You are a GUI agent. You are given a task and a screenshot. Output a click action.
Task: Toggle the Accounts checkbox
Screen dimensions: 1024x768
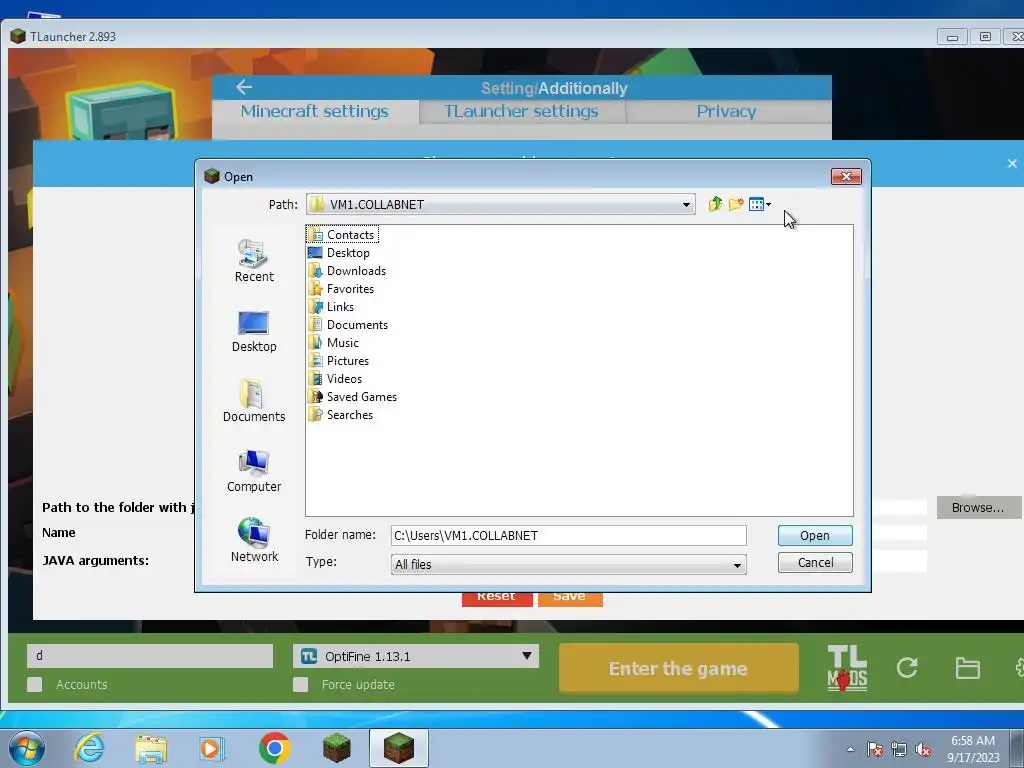tap(35, 684)
